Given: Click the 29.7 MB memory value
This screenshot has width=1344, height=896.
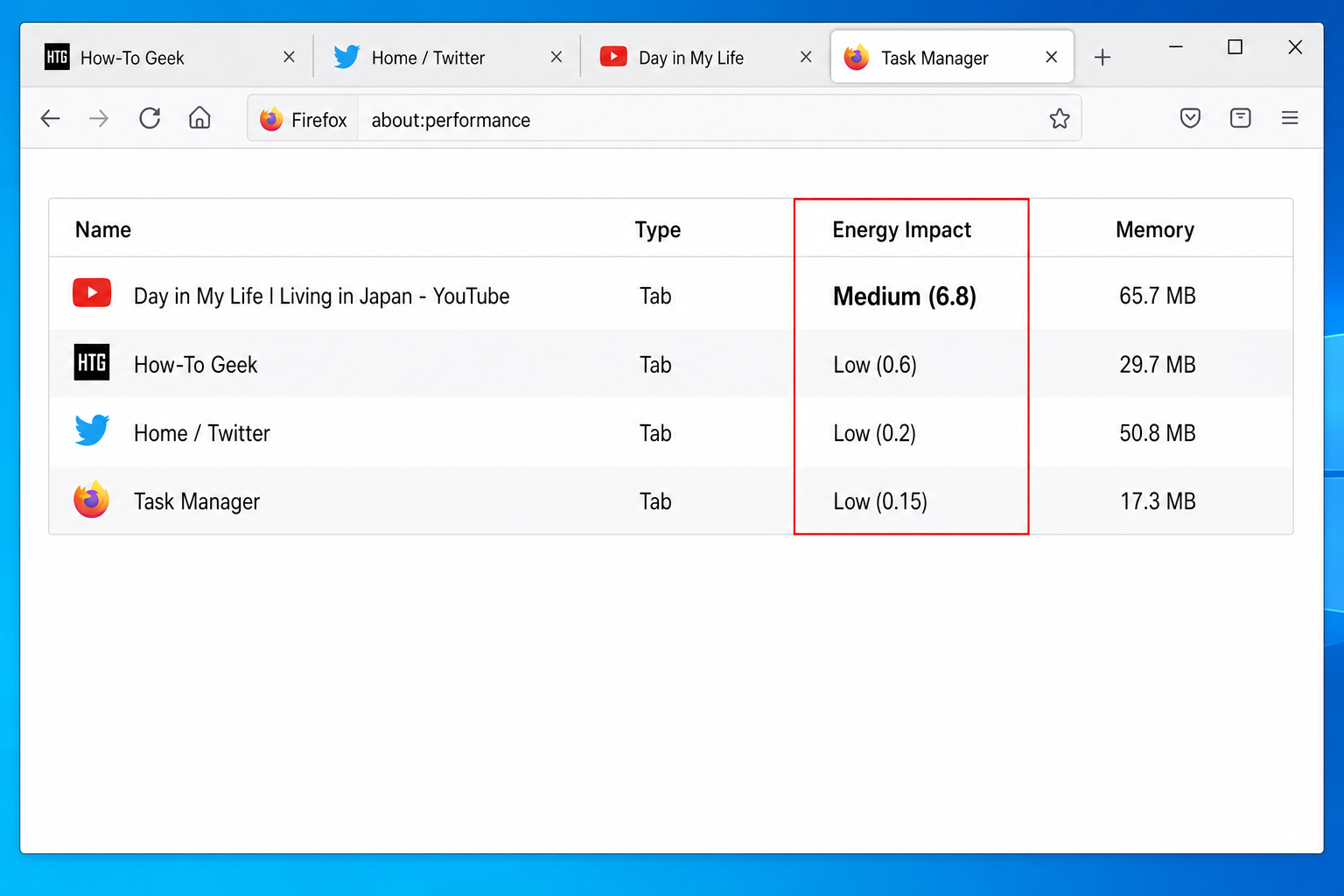Looking at the screenshot, I should tap(1158, 364).
